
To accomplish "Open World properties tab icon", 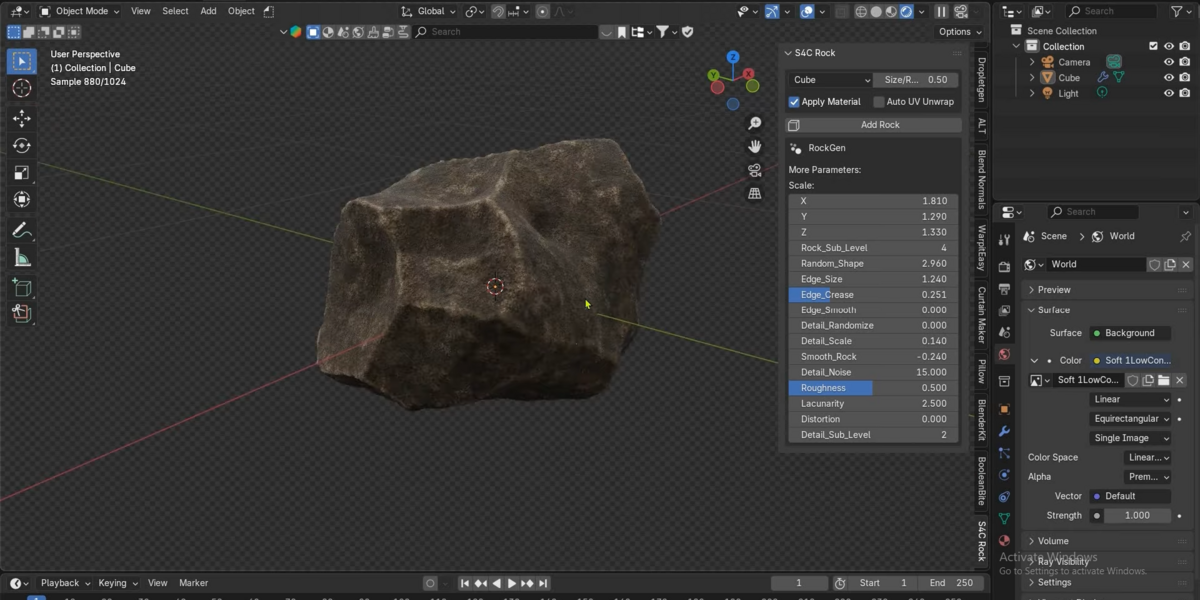I will pyautogui.click(x=1004, y=354).
